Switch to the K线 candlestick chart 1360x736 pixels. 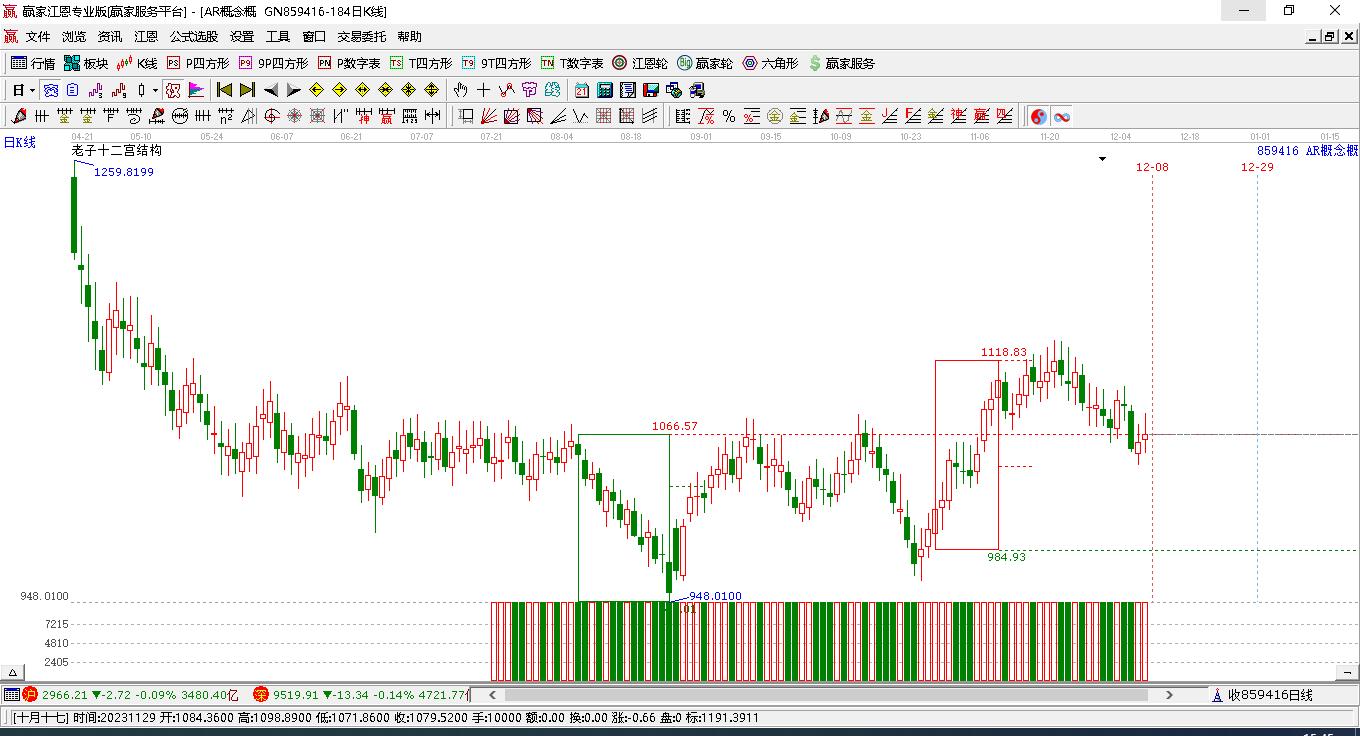(137, 63)
